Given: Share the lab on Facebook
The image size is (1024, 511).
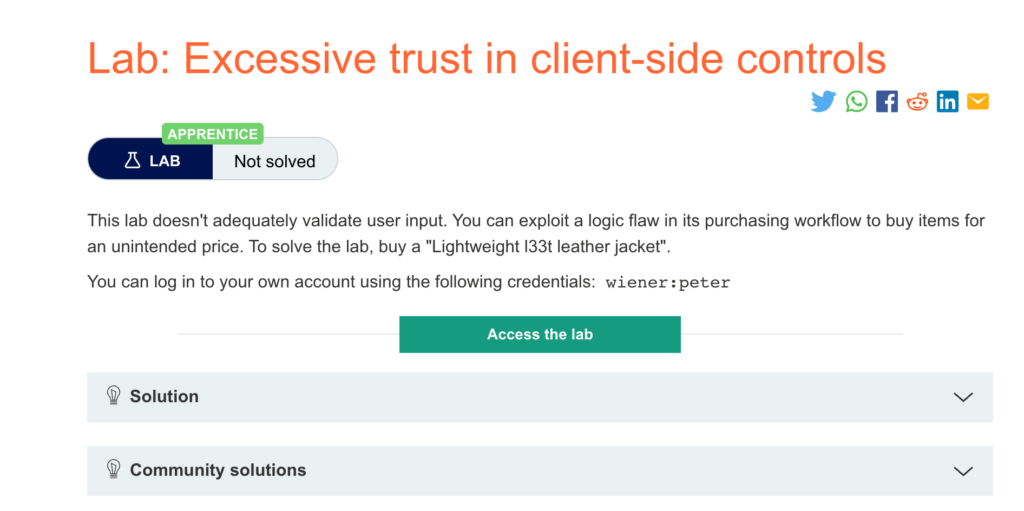Looking at the screenshot, I should pyautogui.click(x=887, y=101).
